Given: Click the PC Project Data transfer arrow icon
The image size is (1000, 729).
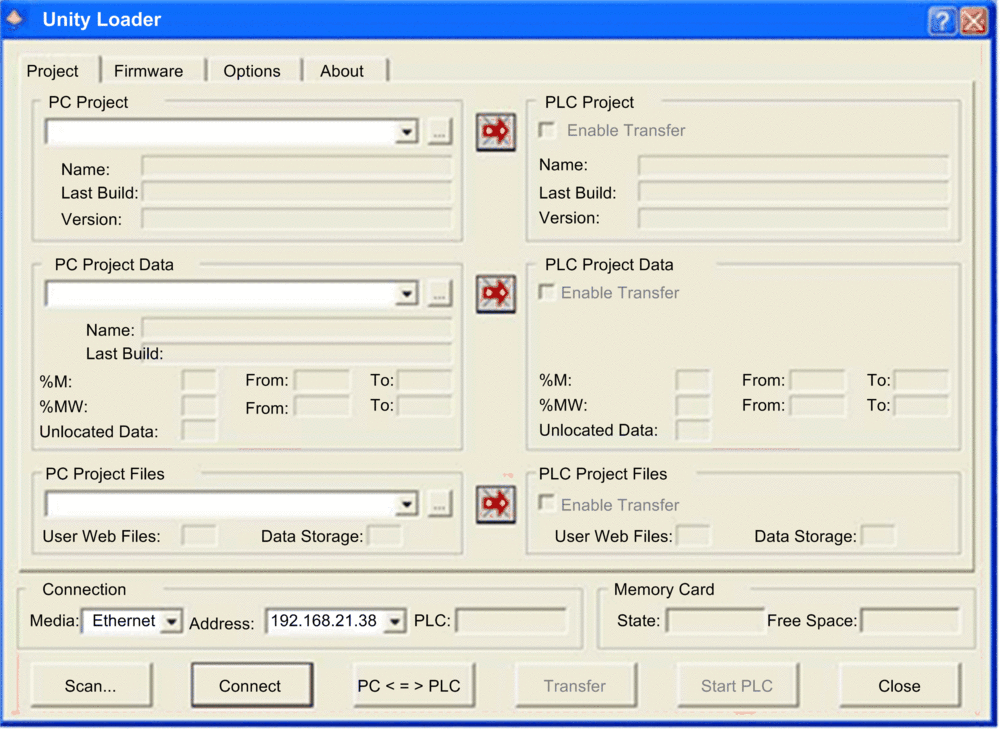Looking at the screenshot, I should [x=495, y=294].
